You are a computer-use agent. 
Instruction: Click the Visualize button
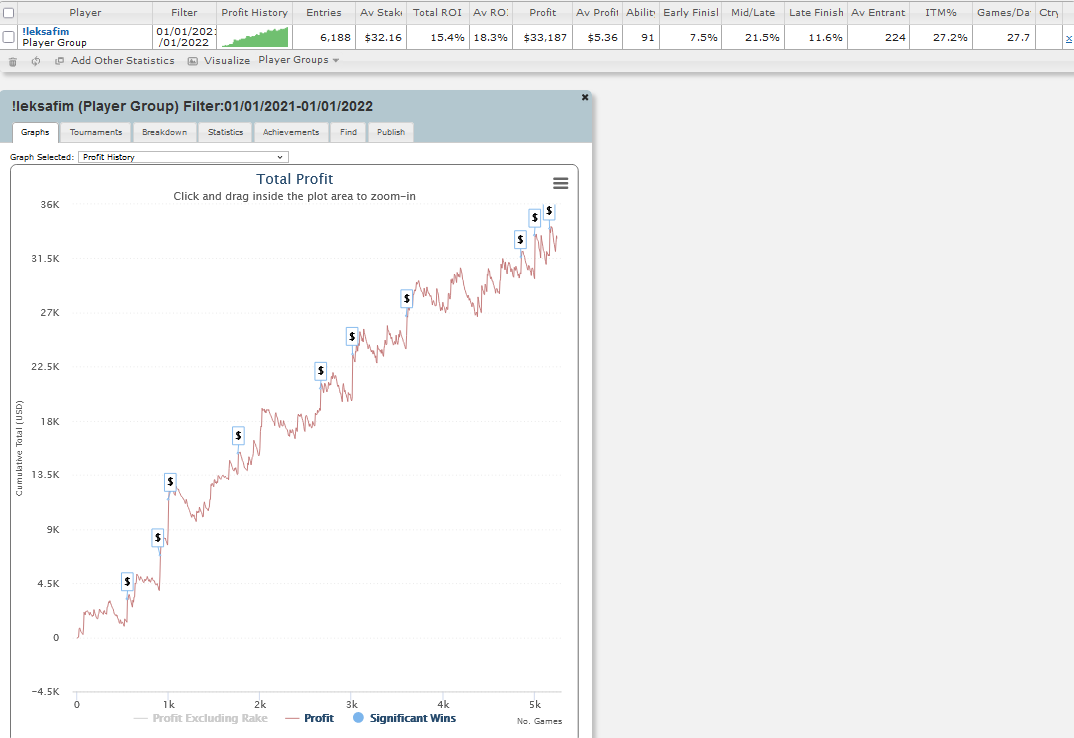click(x=227, y=61)
